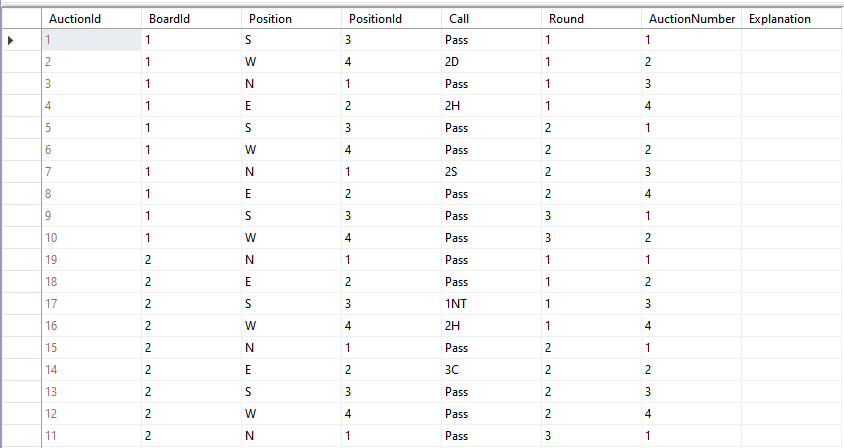Click the 2S call cell

click(492, 172)
